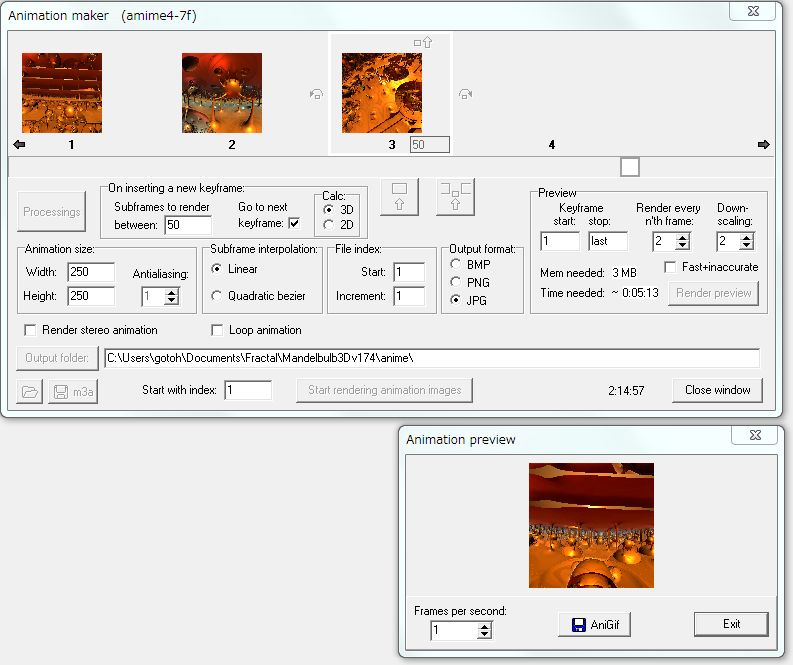This screenshot has height=665, width=793.
Task: Click the insert keyframe button with multi-frame arrow
Action: coord(455,197)
